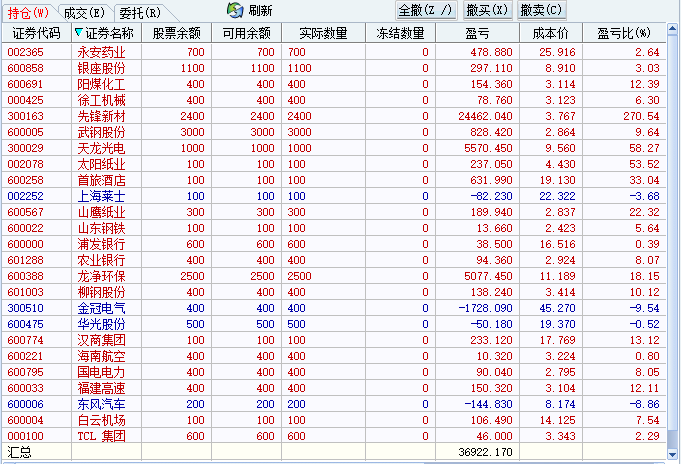Click stock code 300510 for 金冠电气

26,308
